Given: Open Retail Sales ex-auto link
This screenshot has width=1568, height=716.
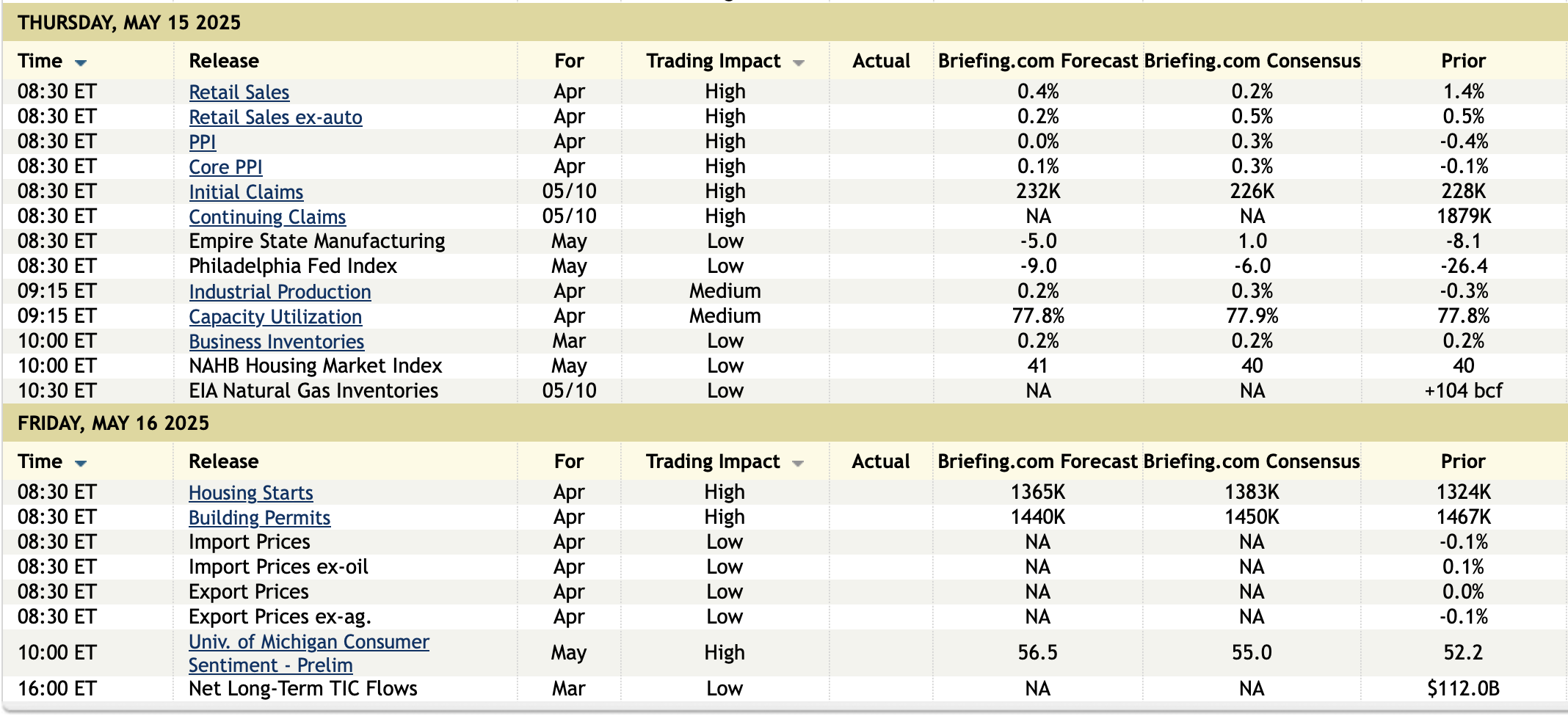Looking at the screenshot, I should pos(275,117).
